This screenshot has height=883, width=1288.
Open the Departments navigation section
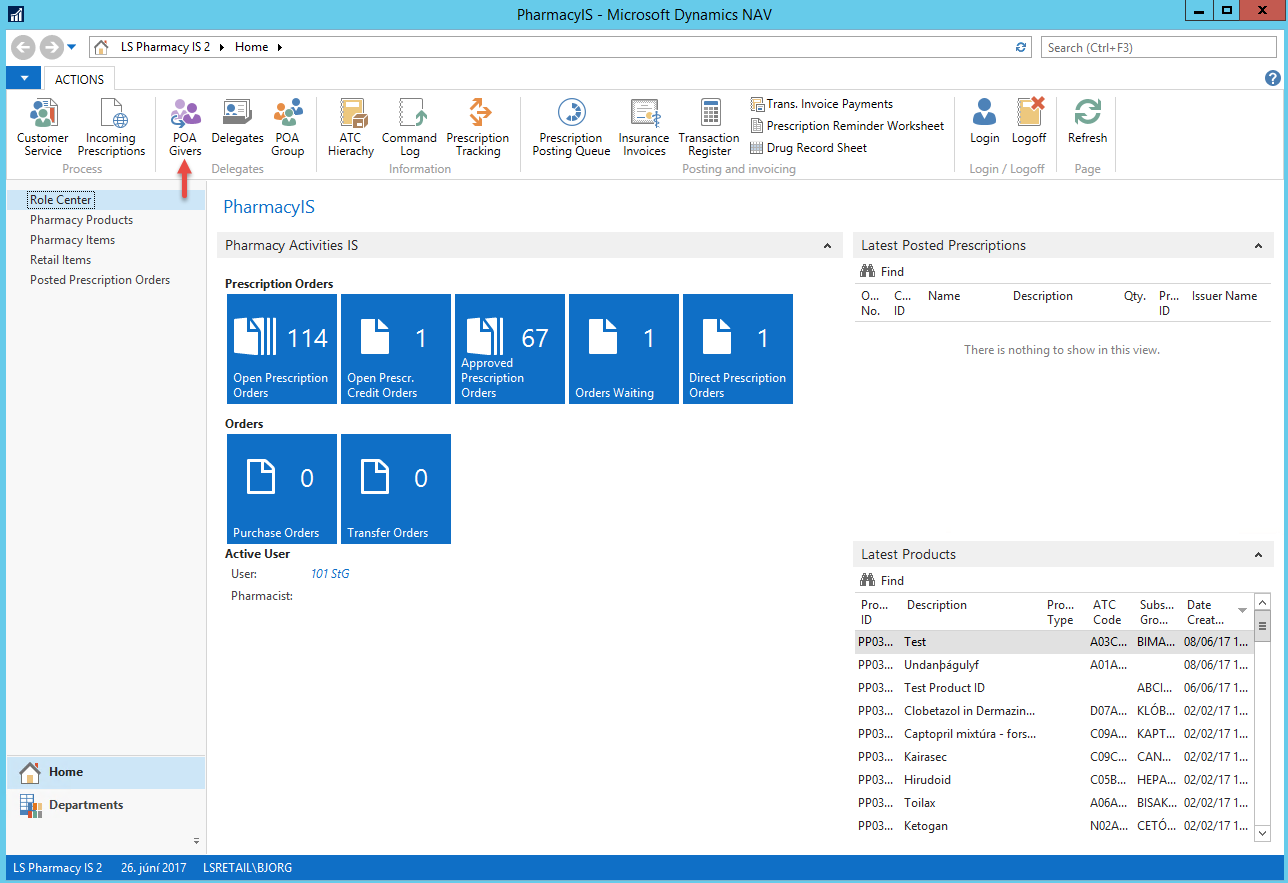(86, 805)
